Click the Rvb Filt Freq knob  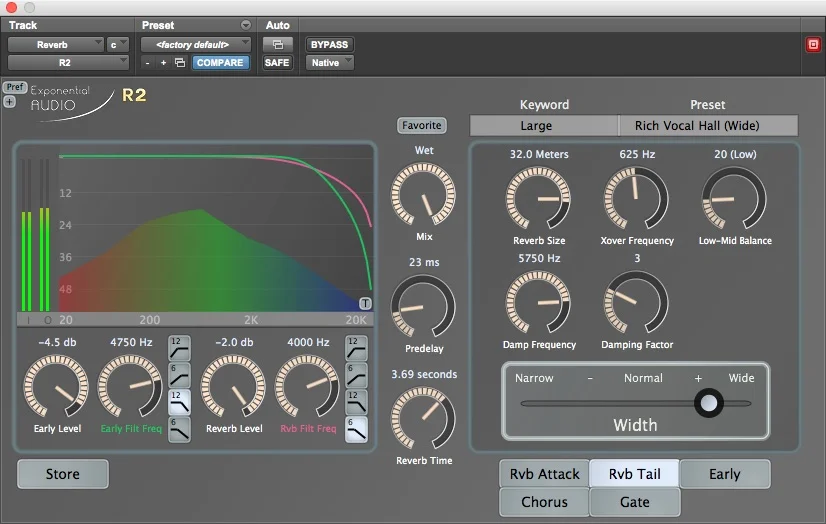tap(307, 387)
